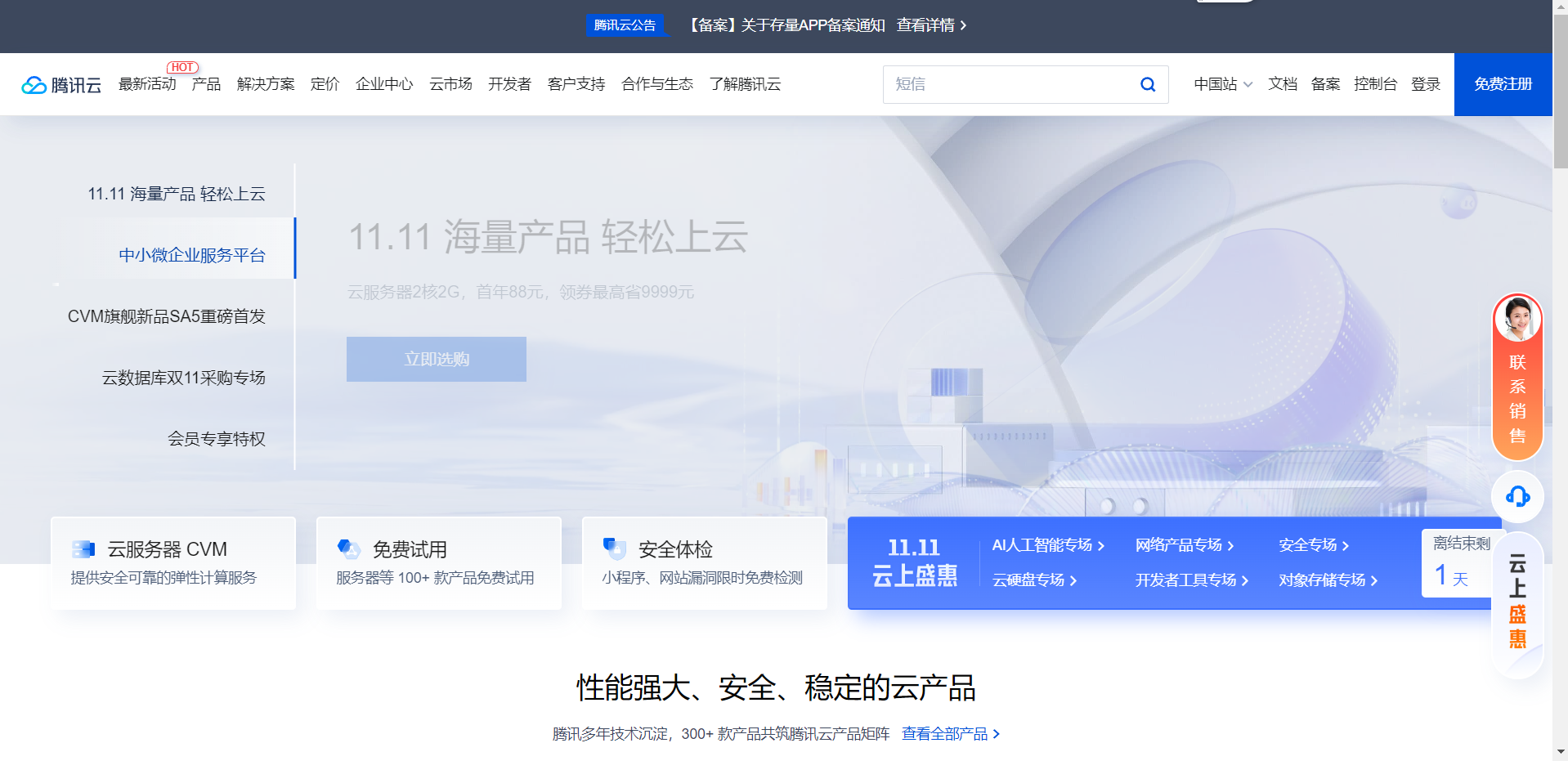
Task: Open the headset customer service icon
Action: coord(1517,496)
